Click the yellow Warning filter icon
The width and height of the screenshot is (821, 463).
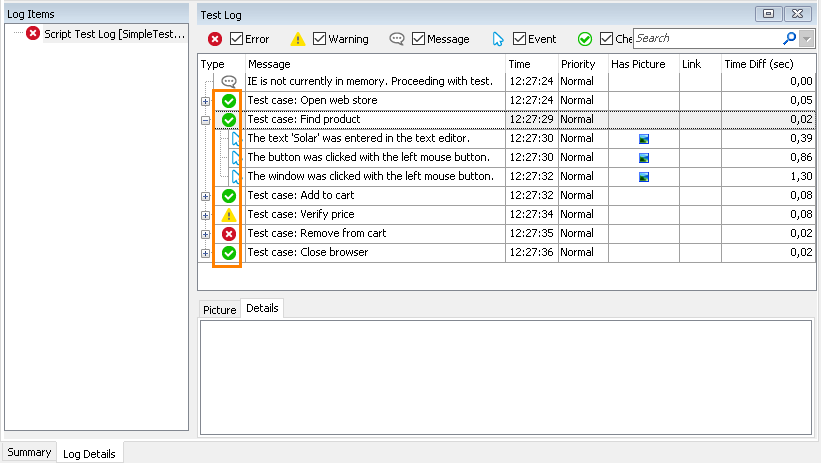pyautogui.click(x=298, y=39)
